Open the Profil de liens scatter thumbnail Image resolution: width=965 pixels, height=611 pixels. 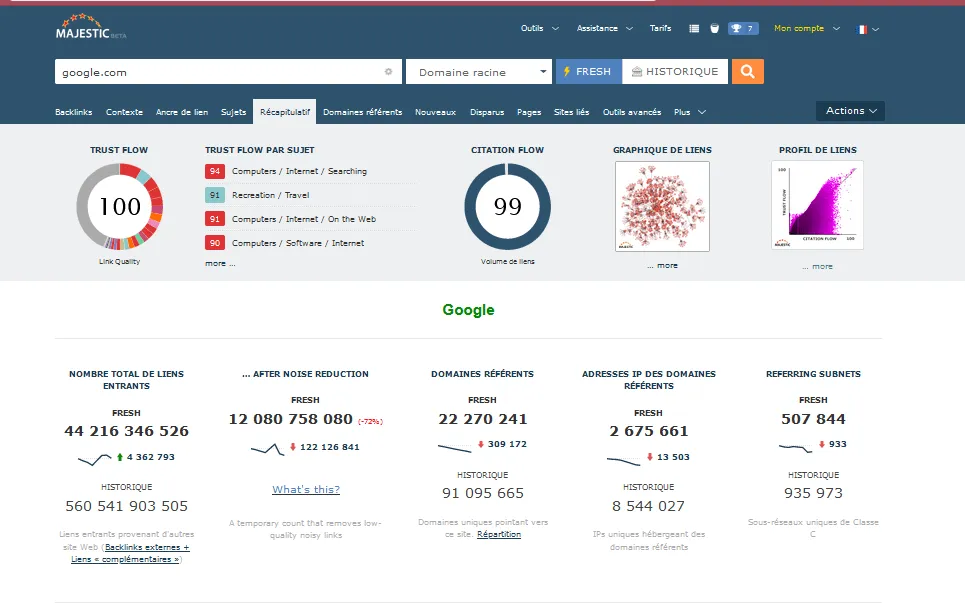coord(817,205)
